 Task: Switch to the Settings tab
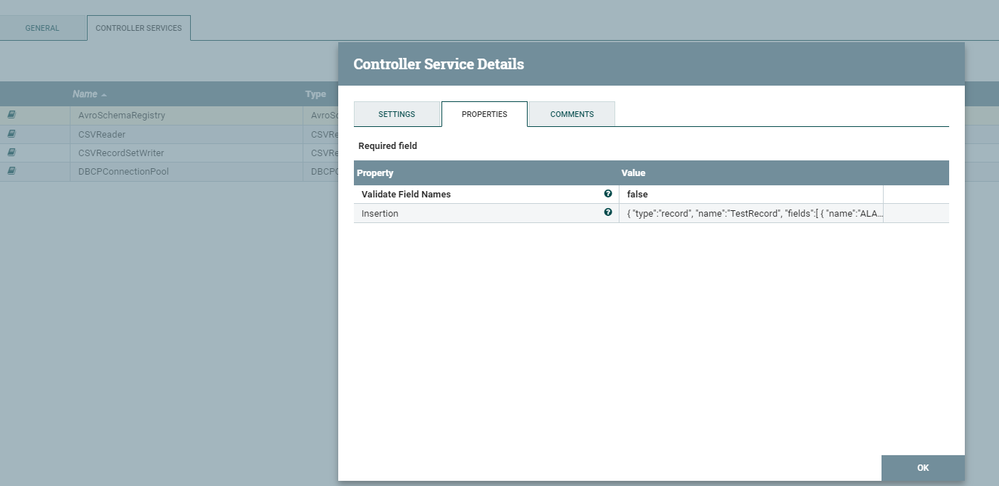tap(396, 114)
